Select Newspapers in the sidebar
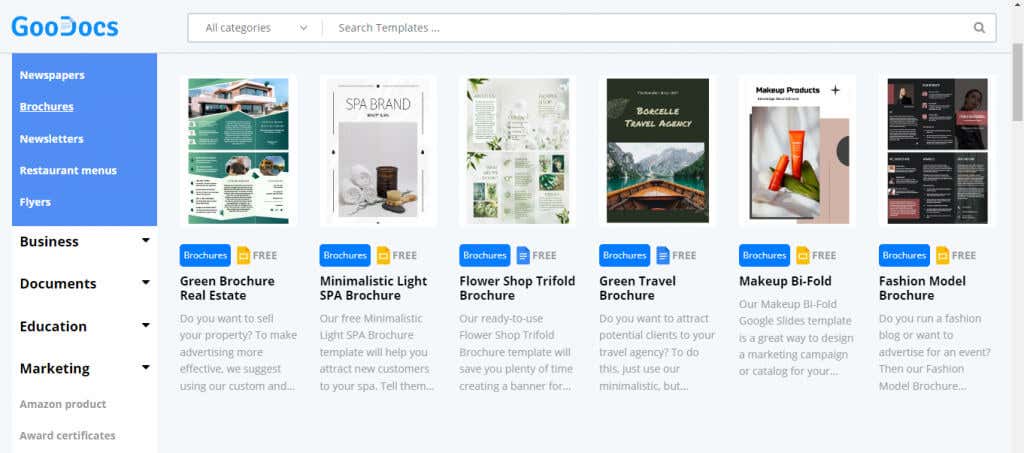Screen dimensions: 1024x453 [x=52, y=75]
